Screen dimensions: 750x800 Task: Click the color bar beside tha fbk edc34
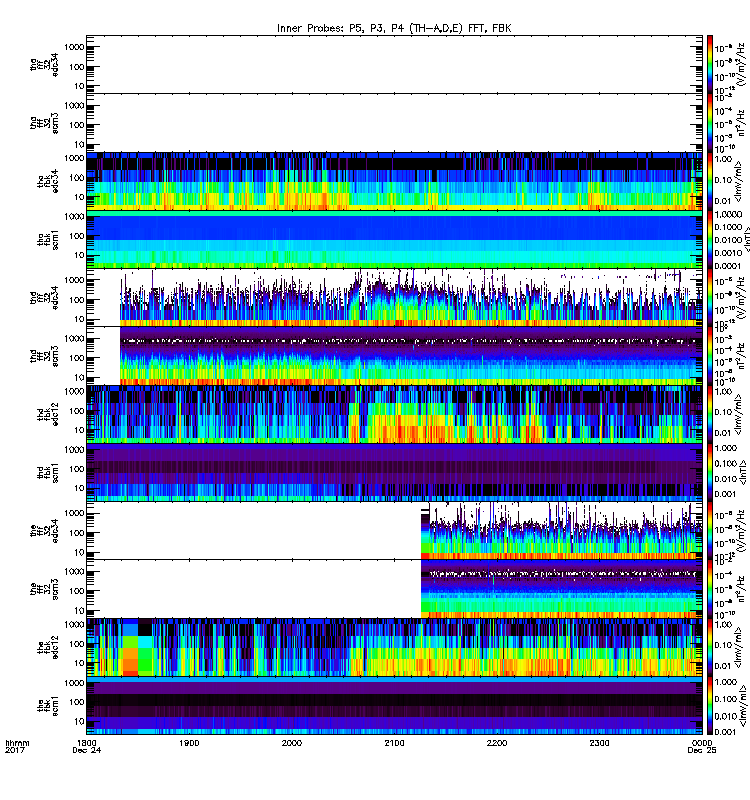tap(710, 181)
